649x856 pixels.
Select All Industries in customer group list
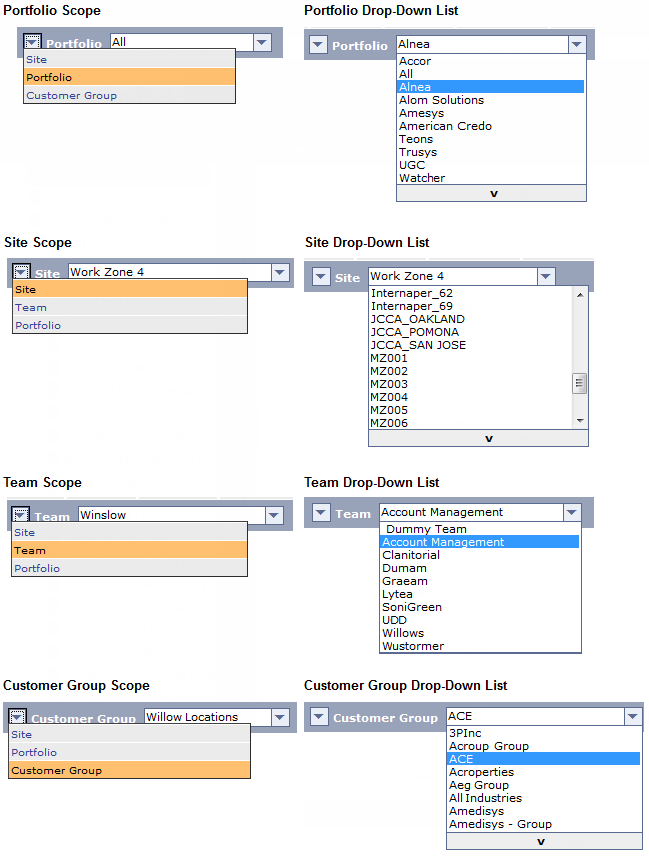click(x=544, y=798)
